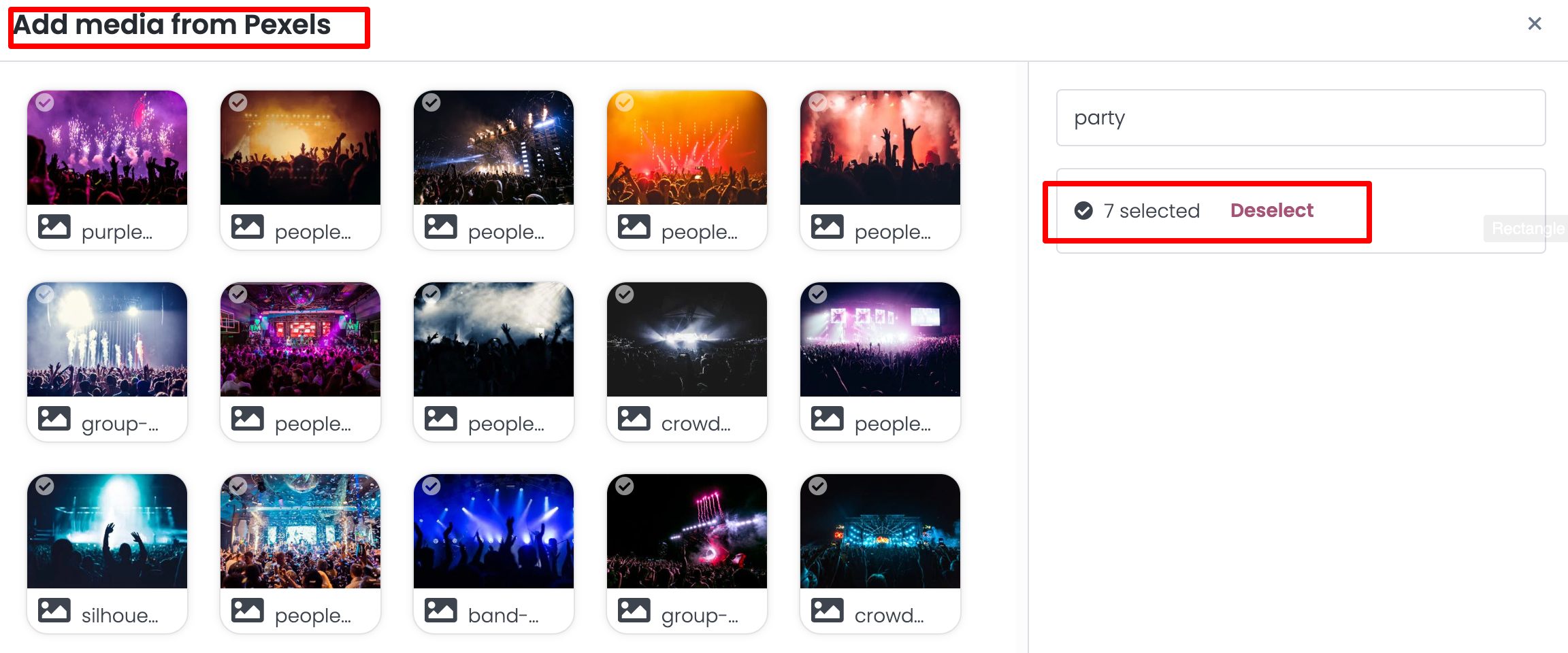Click Deselect to clear selected media

point(1271,211)
